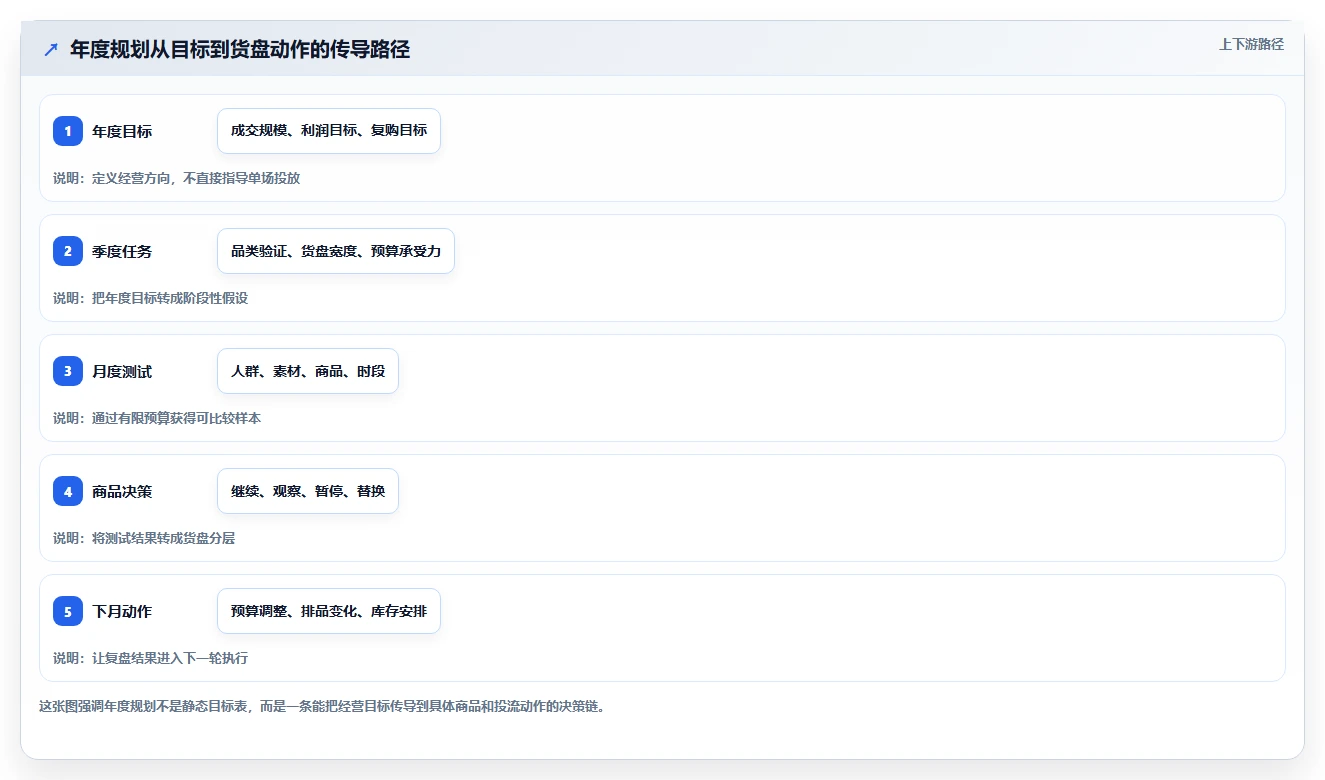The width and height of the screenshot is (1325, 780).
Task: Select the step 1 number badge
Action: [x=68, y=131]
